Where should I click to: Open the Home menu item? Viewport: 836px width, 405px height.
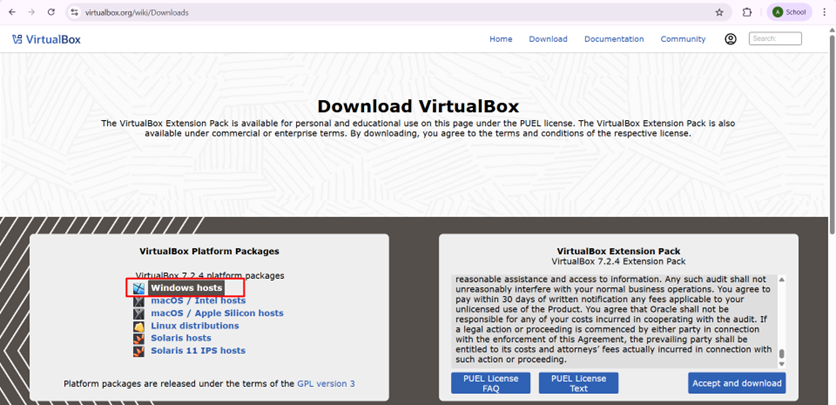coord(500,39)
